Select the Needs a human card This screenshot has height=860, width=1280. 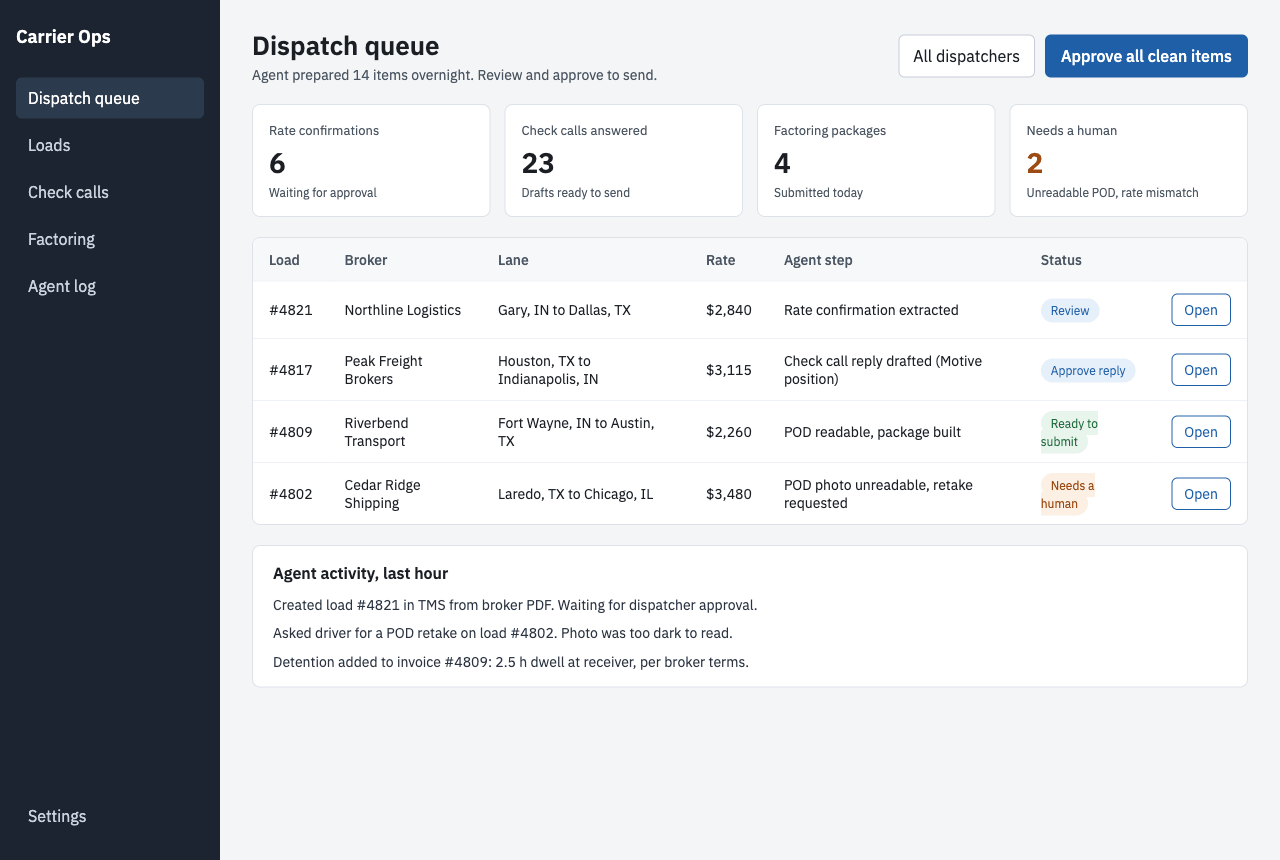(1128, 160)
